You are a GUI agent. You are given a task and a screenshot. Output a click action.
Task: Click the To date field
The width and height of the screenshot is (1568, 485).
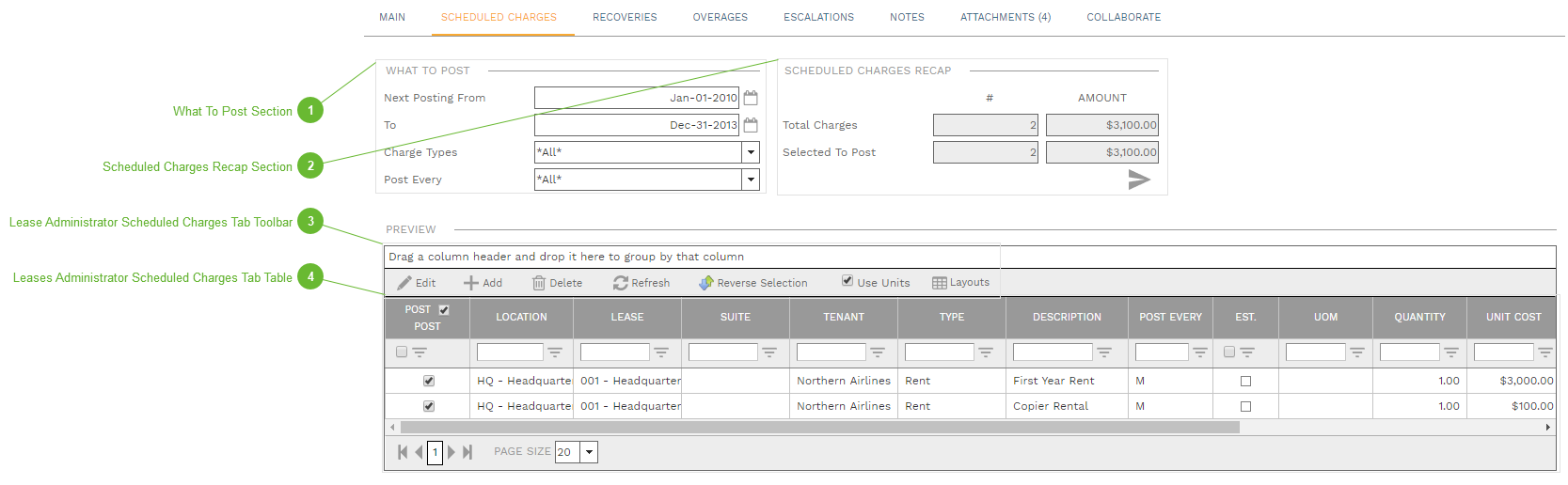point(637,125)
